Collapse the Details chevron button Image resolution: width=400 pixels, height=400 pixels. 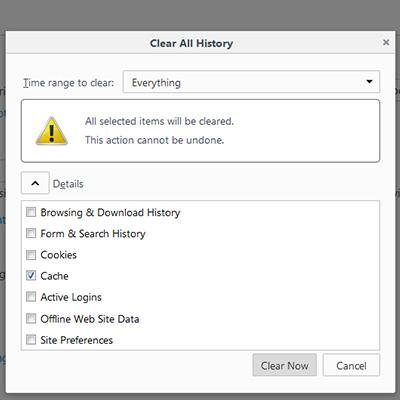35,183
